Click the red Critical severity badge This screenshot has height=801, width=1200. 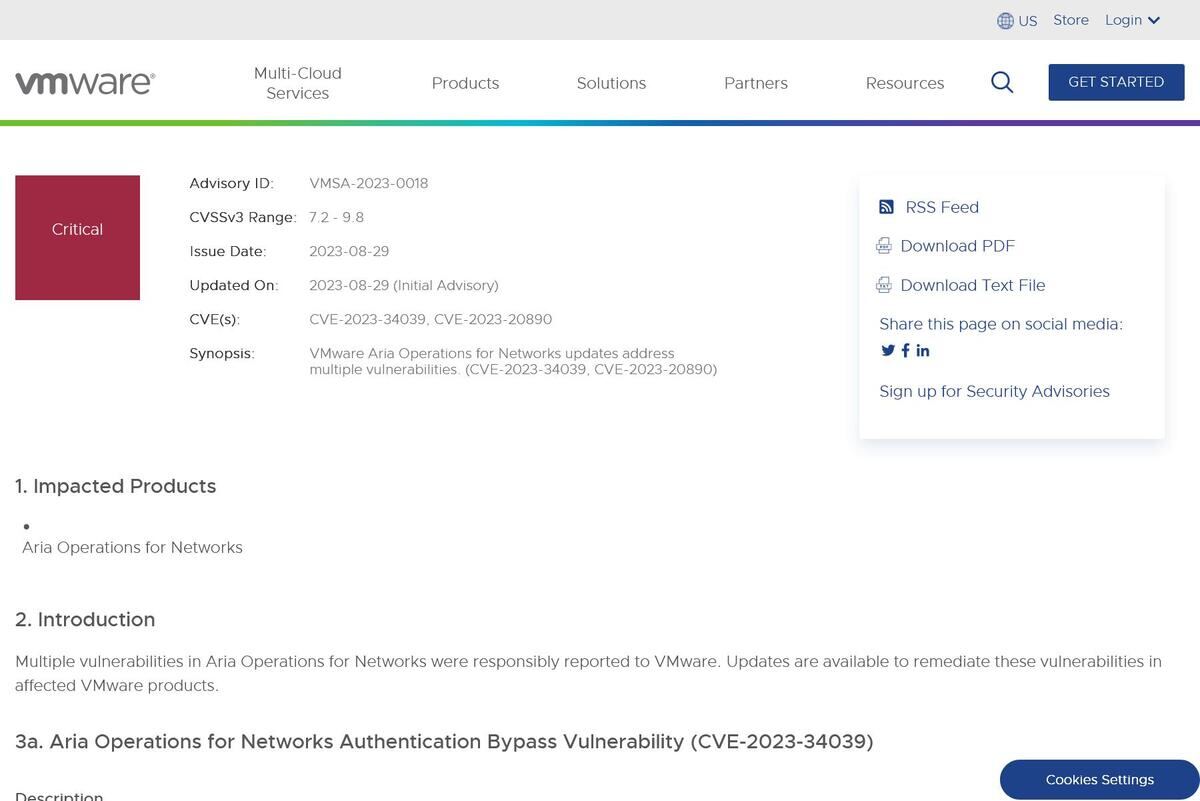77,237
